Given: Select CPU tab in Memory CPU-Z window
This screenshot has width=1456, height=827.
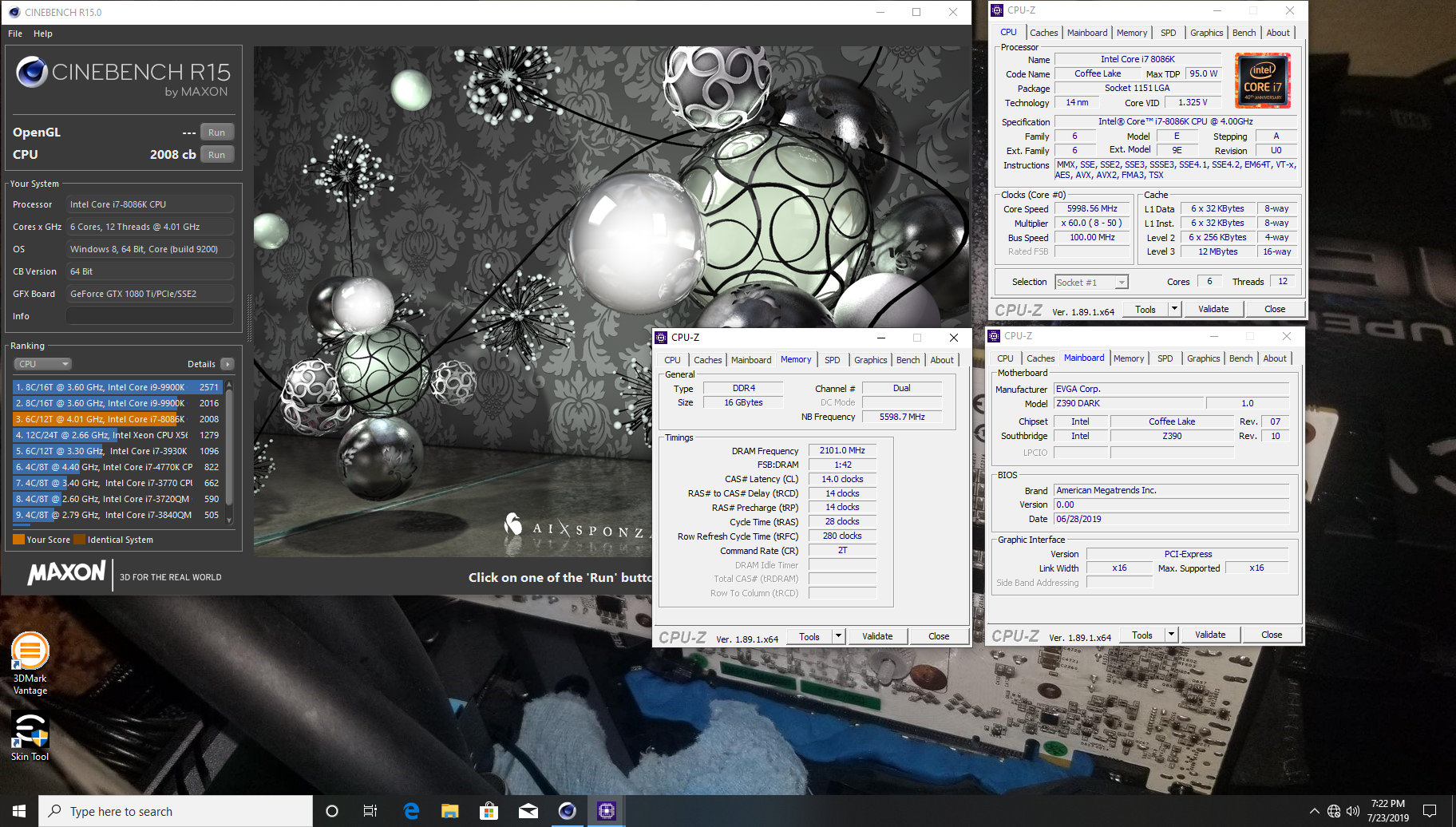Looking at the screenshot, I should tap(672, 360).
